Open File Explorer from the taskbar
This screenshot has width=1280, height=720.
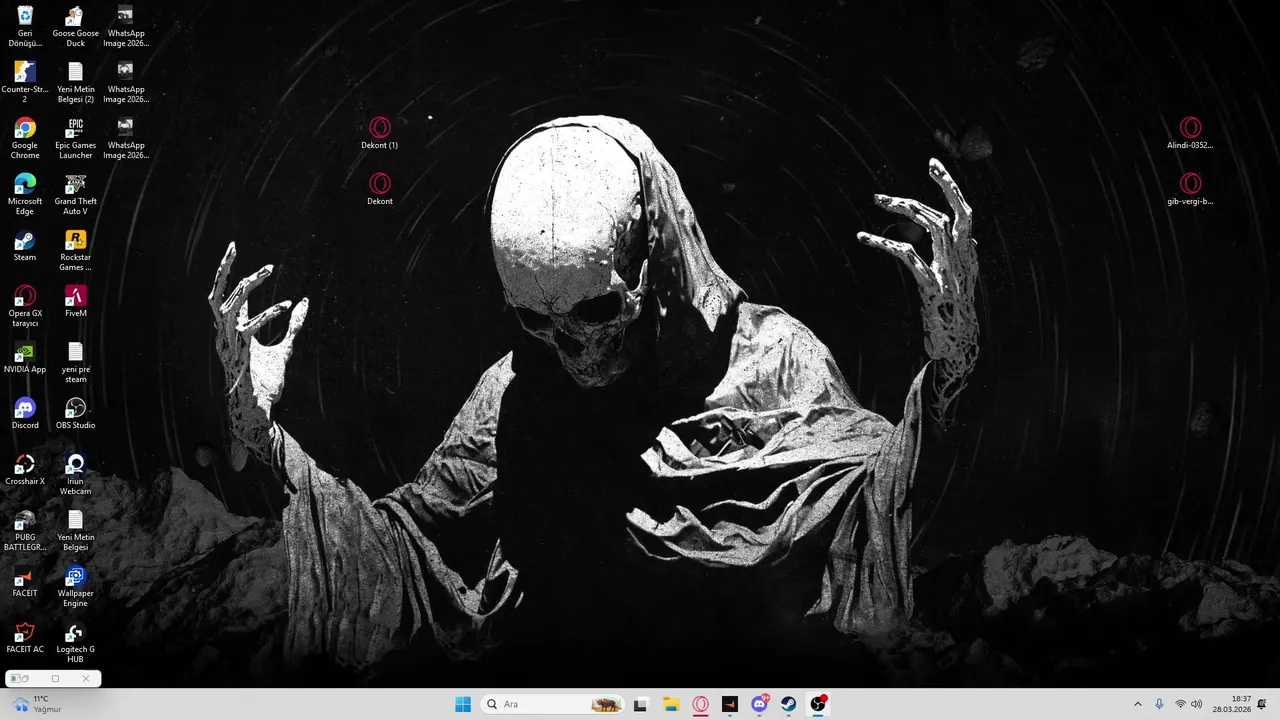tap(671, 704)
